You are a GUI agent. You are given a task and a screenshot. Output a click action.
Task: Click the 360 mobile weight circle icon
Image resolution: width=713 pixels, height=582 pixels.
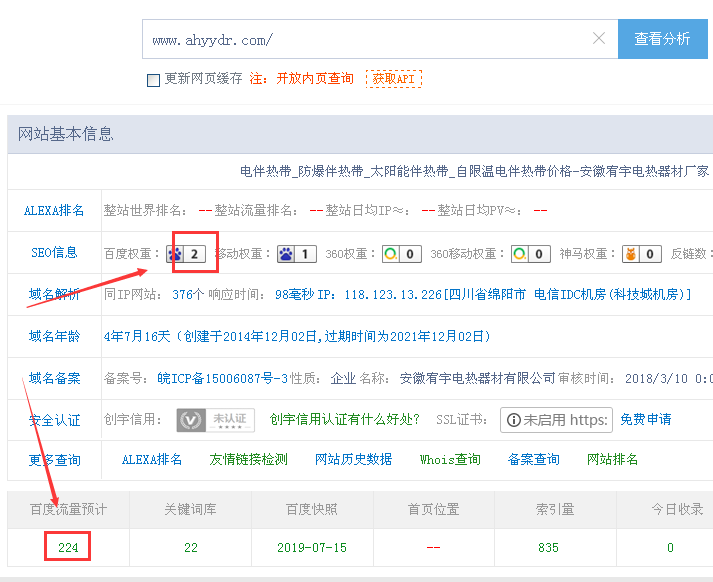click(520, 254)
